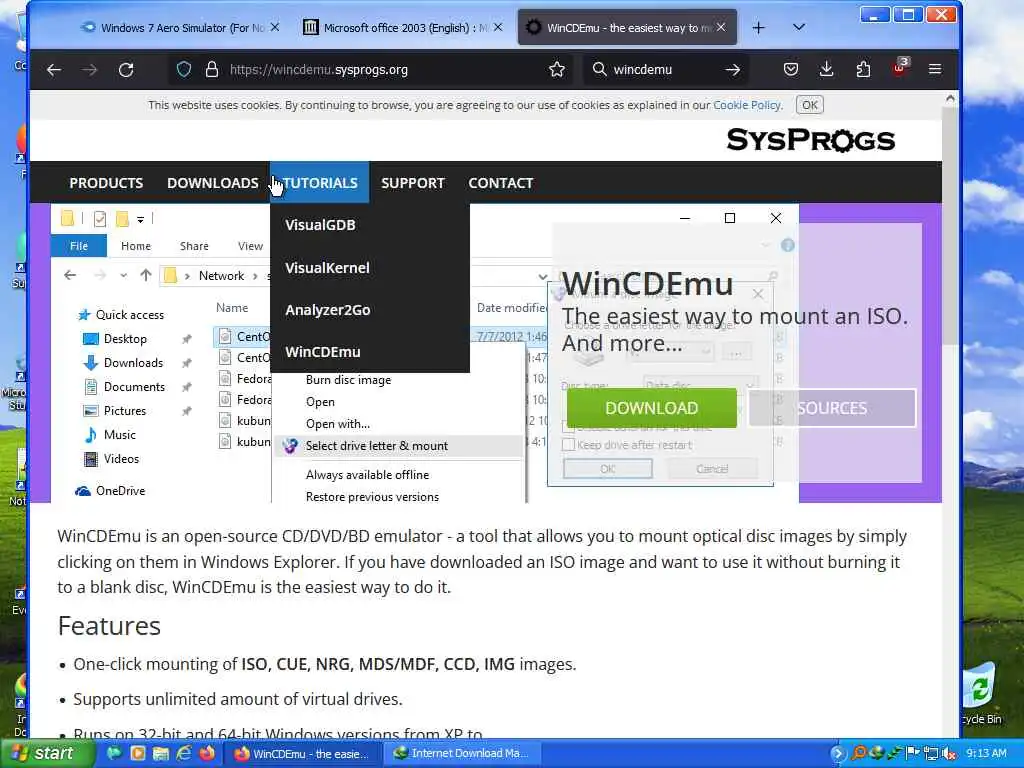Launch Firefox from quick launch

click(207, 753)
